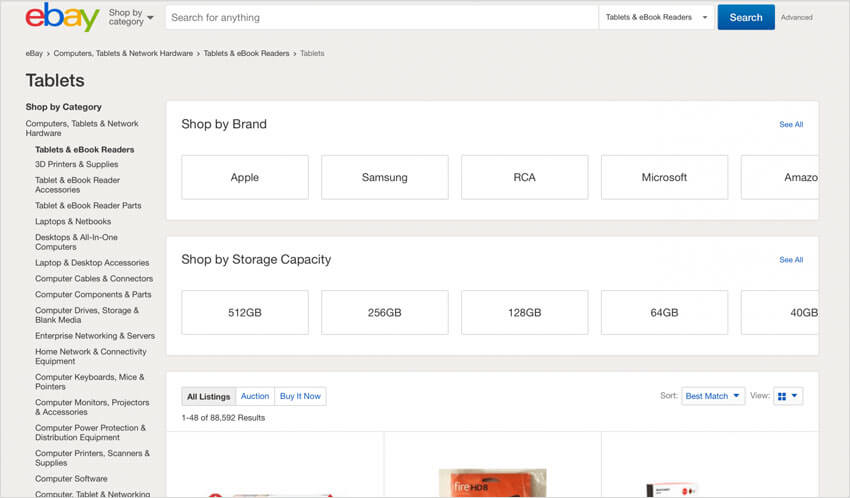850x498 pixels.
Task: Open Computer Components & Parts category
Action: click(93, 294)
